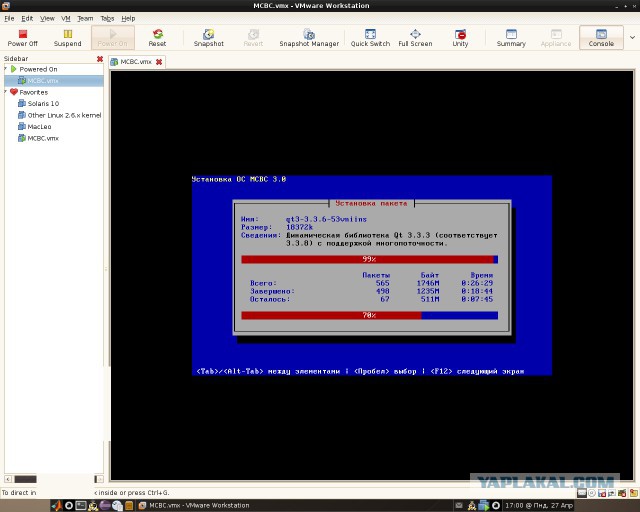Open the Team menu
This screenshot has height=512, width=640.
(x=85, y=18)
